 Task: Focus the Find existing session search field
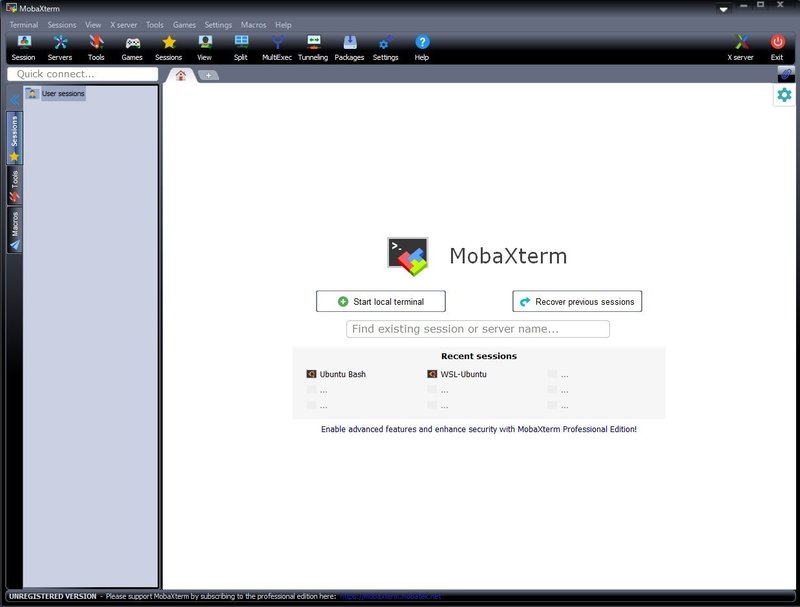478,329
